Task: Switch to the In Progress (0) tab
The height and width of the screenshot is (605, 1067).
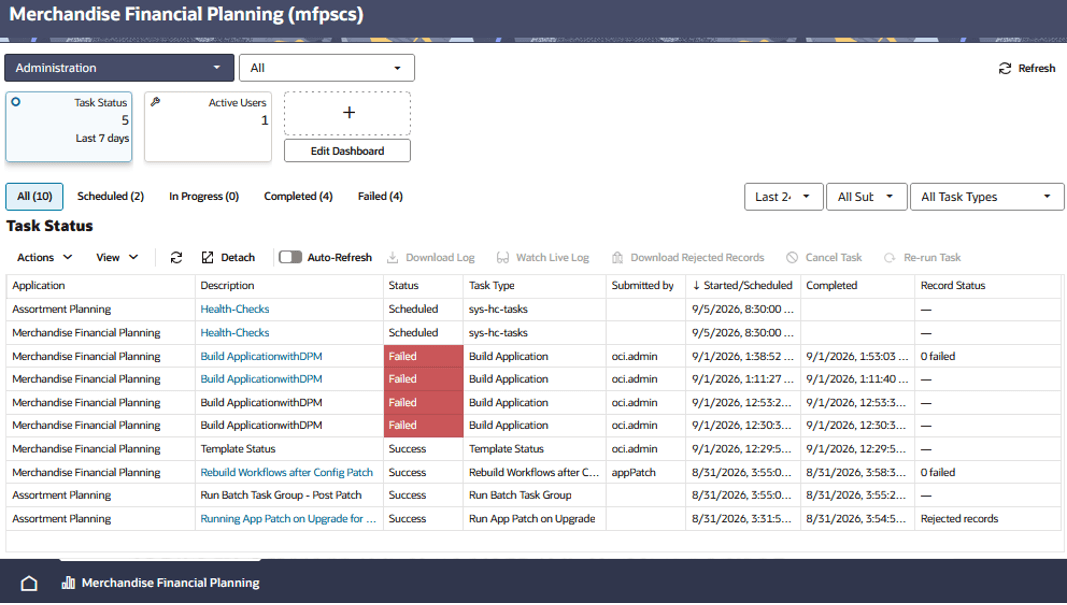Action: pyautogui.click(x=204, y=197)
